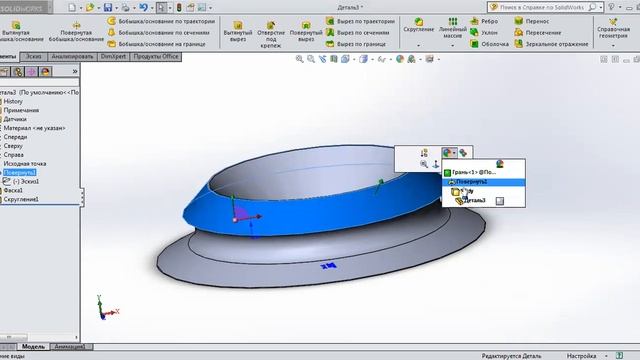Expand the Справочная геометрия dropdown arrow
This screenshot has height=360, width=640.
click(x=613, y=45)
